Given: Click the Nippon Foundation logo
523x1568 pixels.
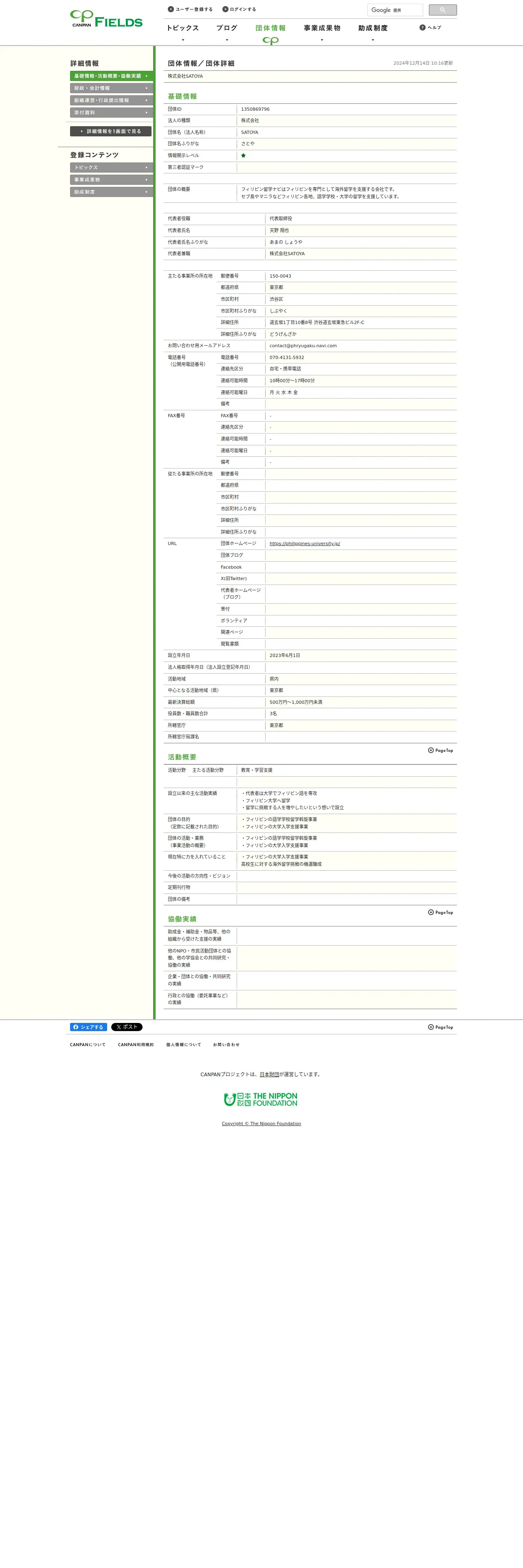Looking at the screenshot, I should click(261, 1099).
